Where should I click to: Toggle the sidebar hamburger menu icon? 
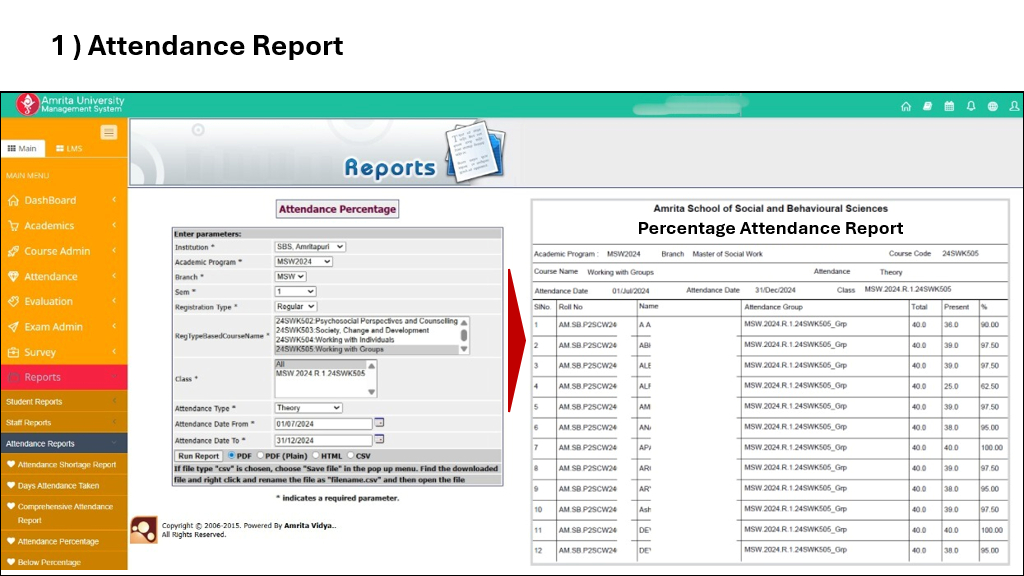coord(109,132)
